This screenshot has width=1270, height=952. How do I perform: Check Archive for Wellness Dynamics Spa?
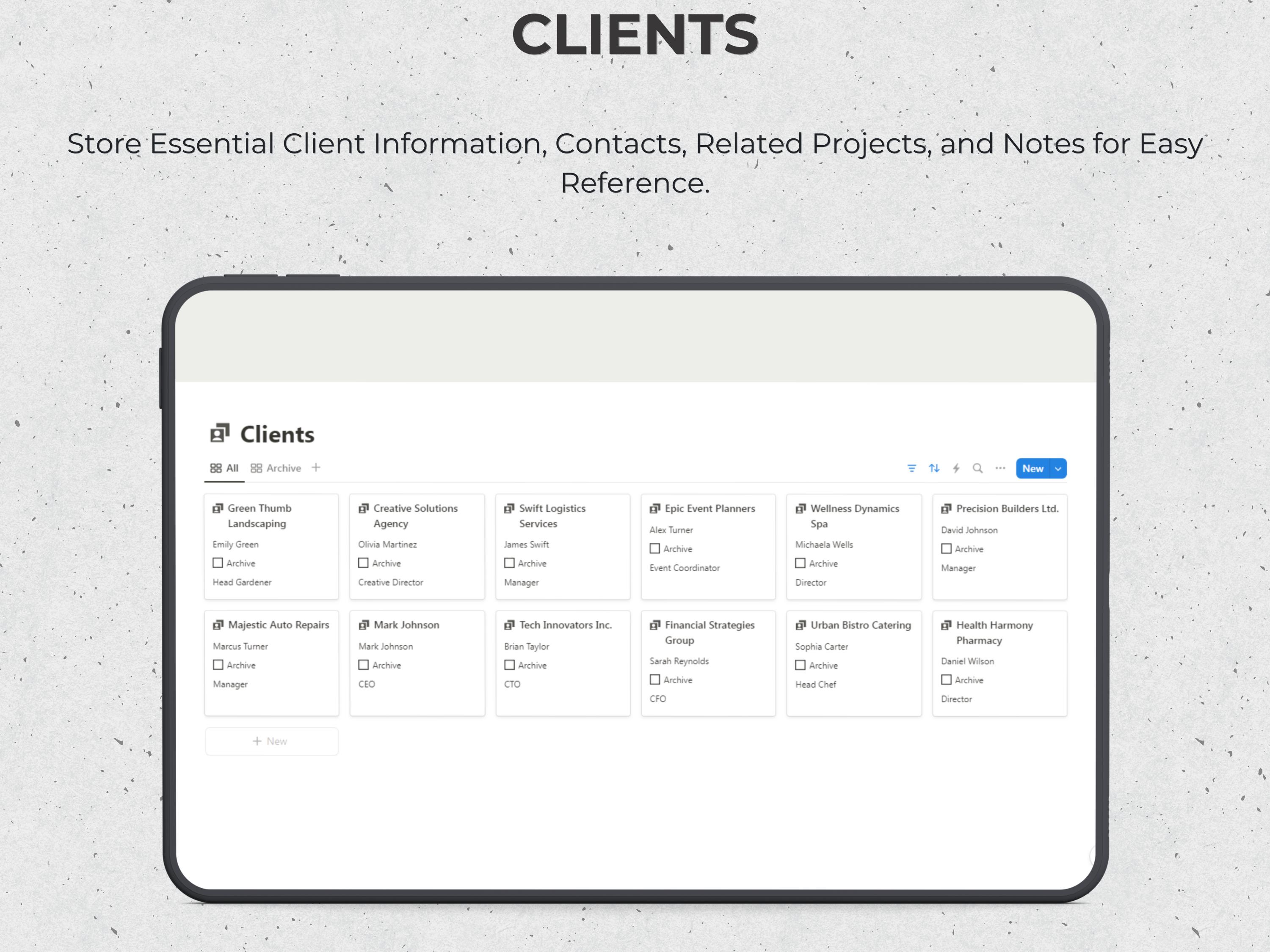click(801, 563)
